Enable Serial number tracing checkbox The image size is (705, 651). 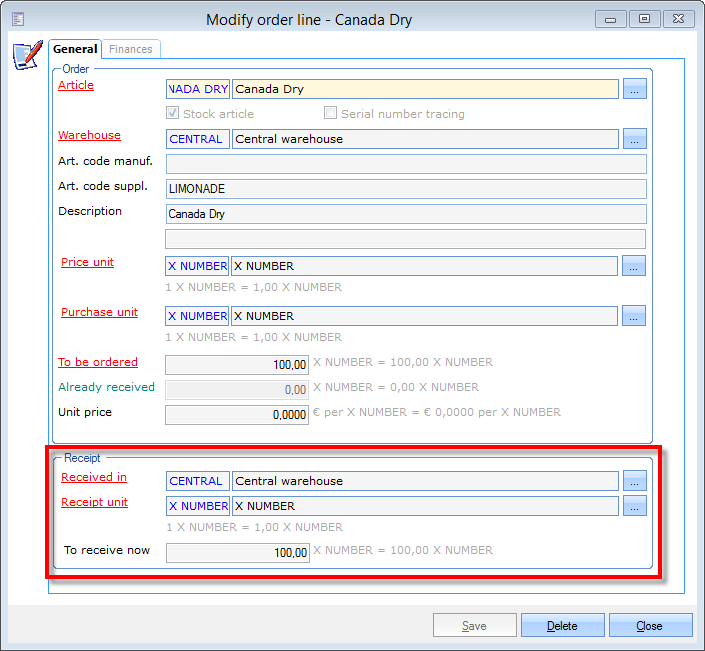331,114
